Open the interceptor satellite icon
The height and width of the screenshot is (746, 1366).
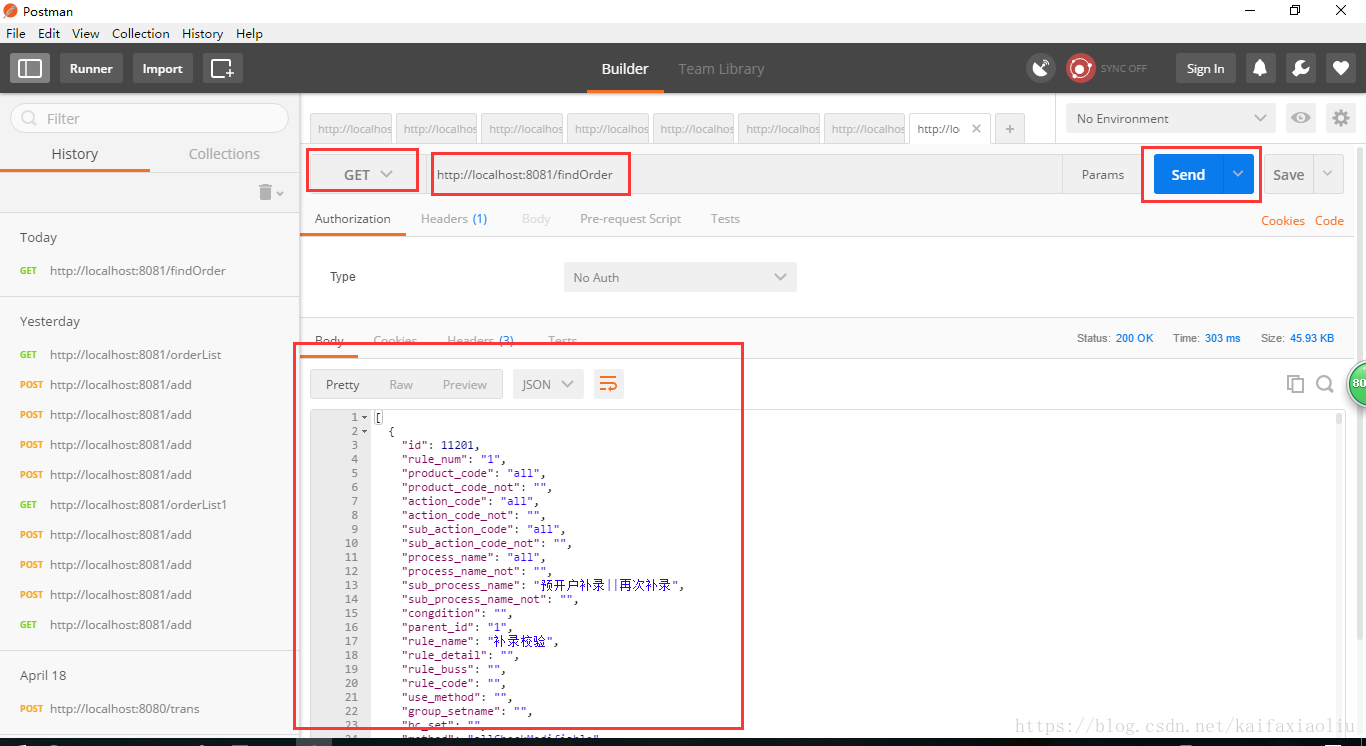tap(1041, 68)
